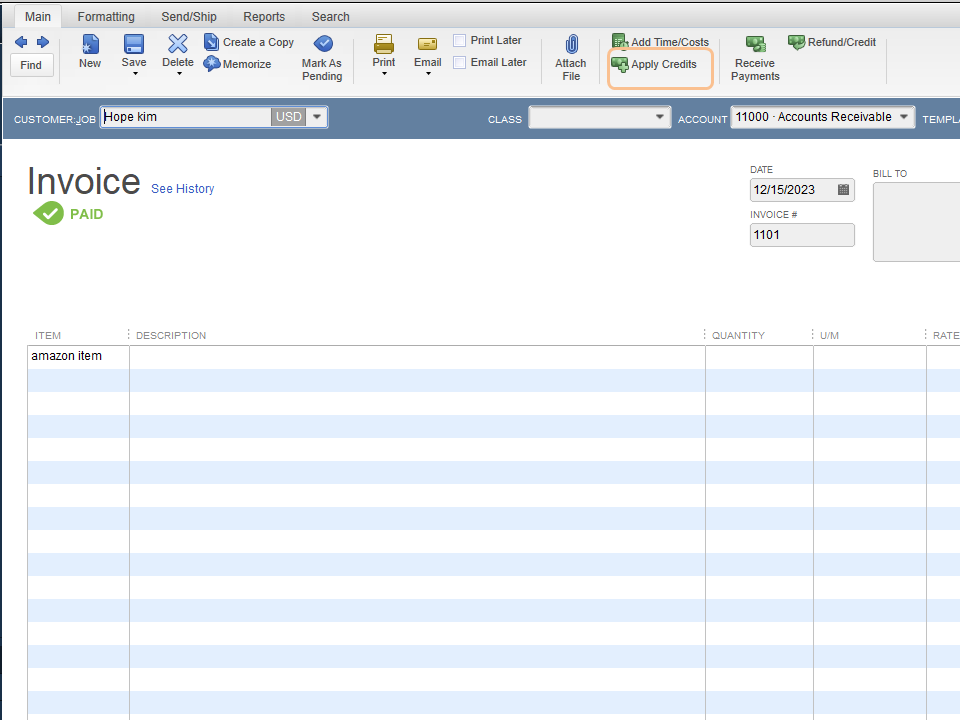Screen dimensions: 960x720
Task: Go to next invoice with right arrow
Action: click(x=43, y=42)
